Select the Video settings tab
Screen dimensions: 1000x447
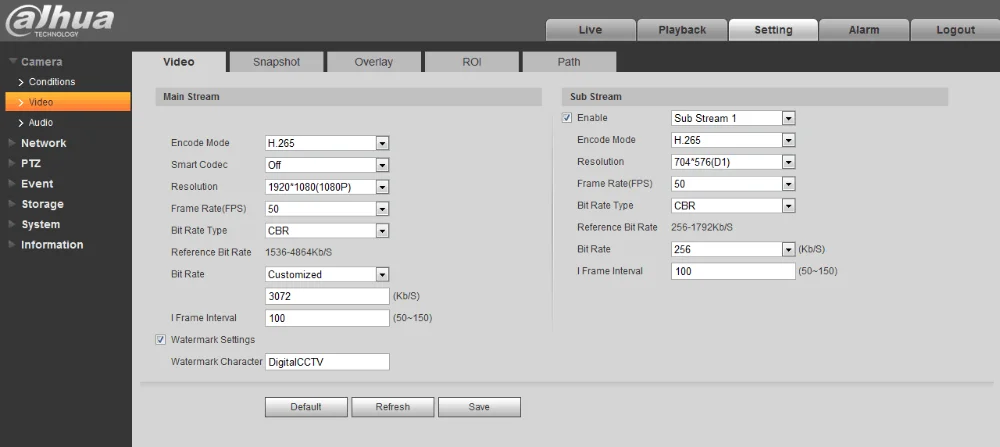tap(179, 62)
